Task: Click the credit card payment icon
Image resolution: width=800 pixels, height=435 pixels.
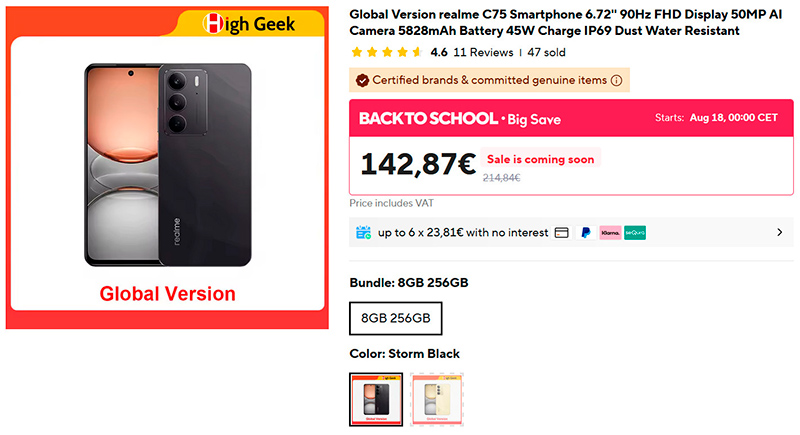Action: pyautogui.click(x=562, y=233)
